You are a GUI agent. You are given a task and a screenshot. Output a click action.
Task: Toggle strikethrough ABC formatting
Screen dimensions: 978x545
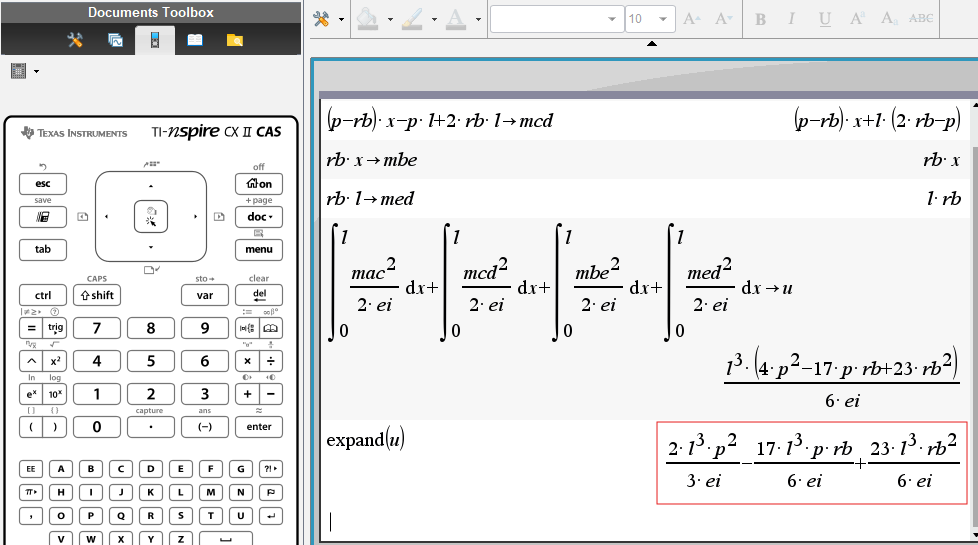click(x=921, y=19)
